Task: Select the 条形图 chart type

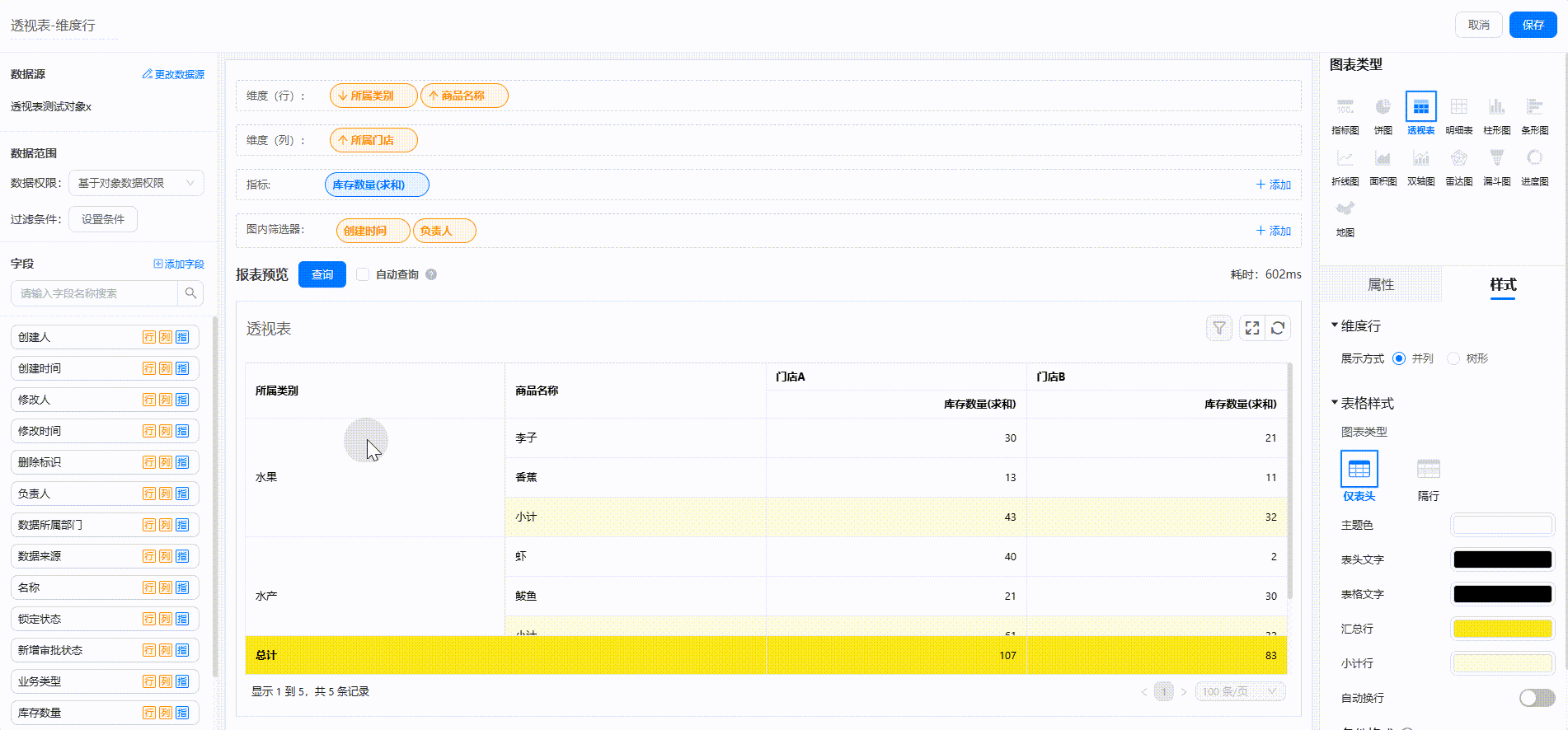Action: click(x=1534, y=115)
